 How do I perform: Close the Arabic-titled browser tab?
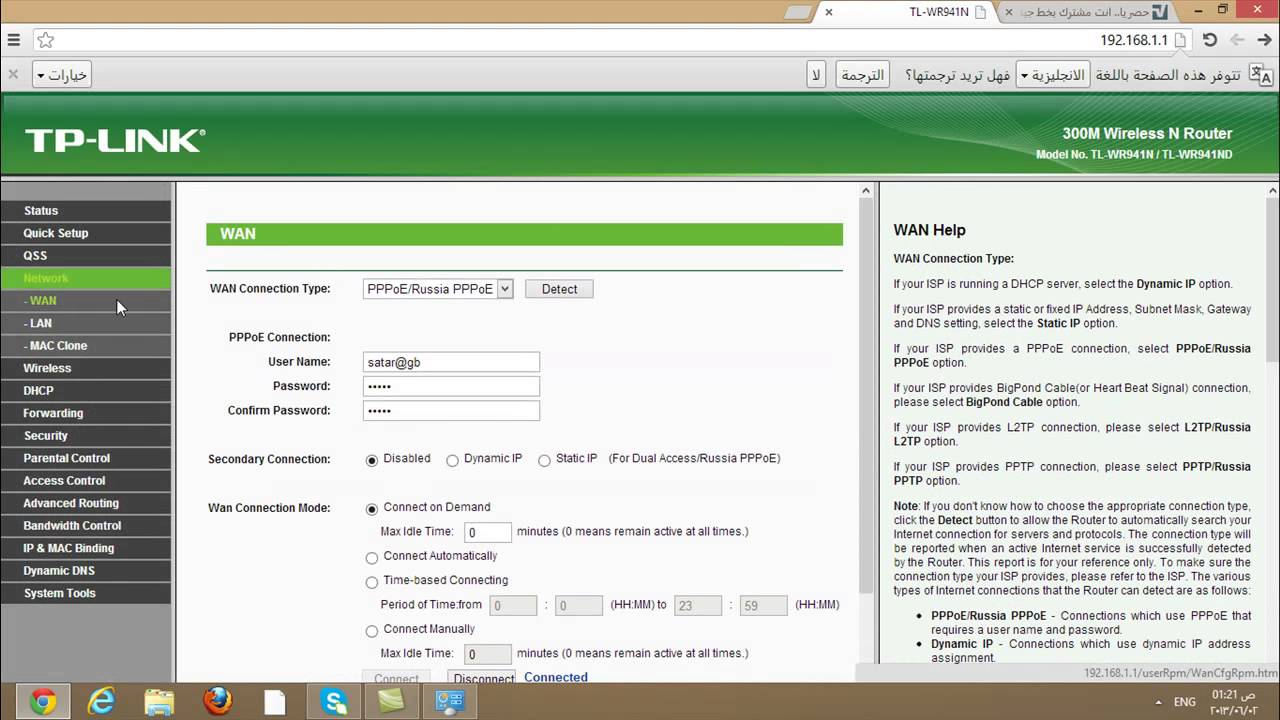(x=1007, y=12)
